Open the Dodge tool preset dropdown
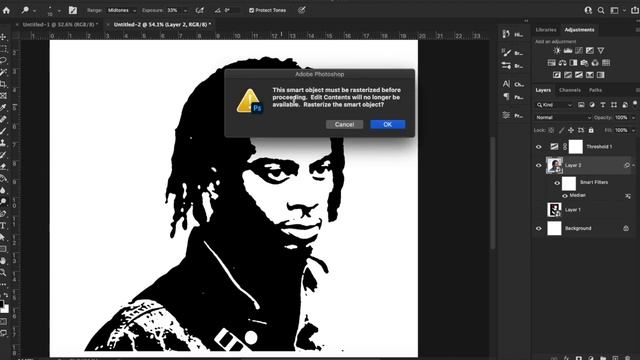Screen dimensions: 640x360 tap(34, 11)
